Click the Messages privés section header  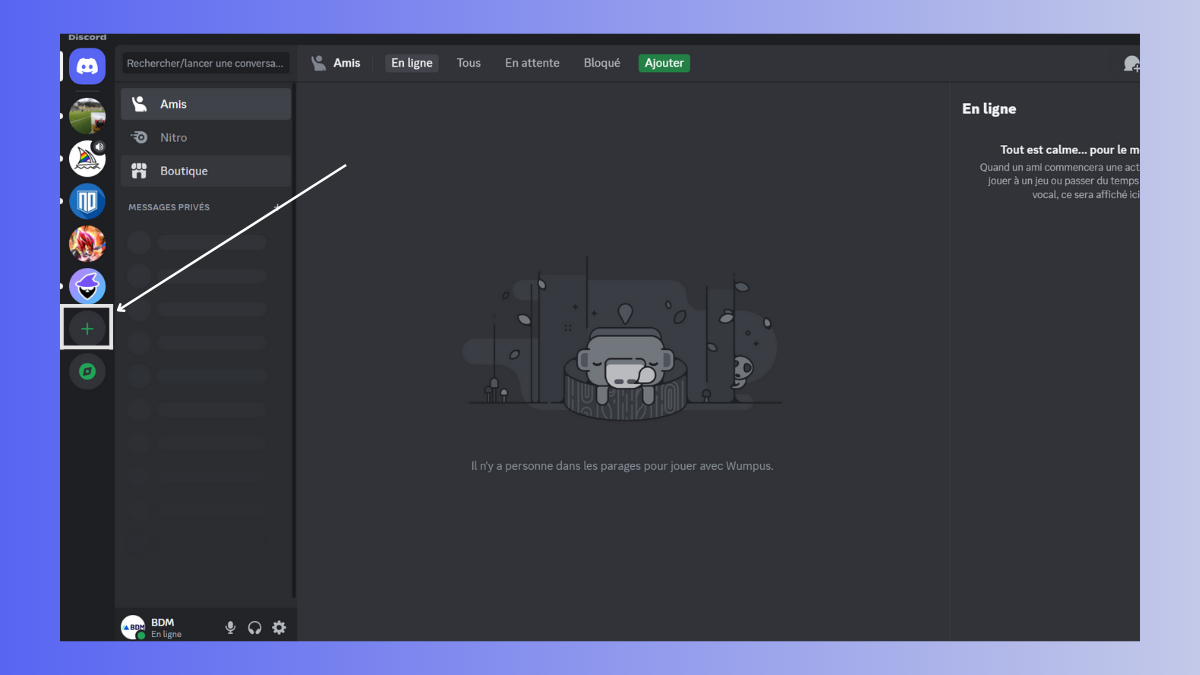(169, 207)
